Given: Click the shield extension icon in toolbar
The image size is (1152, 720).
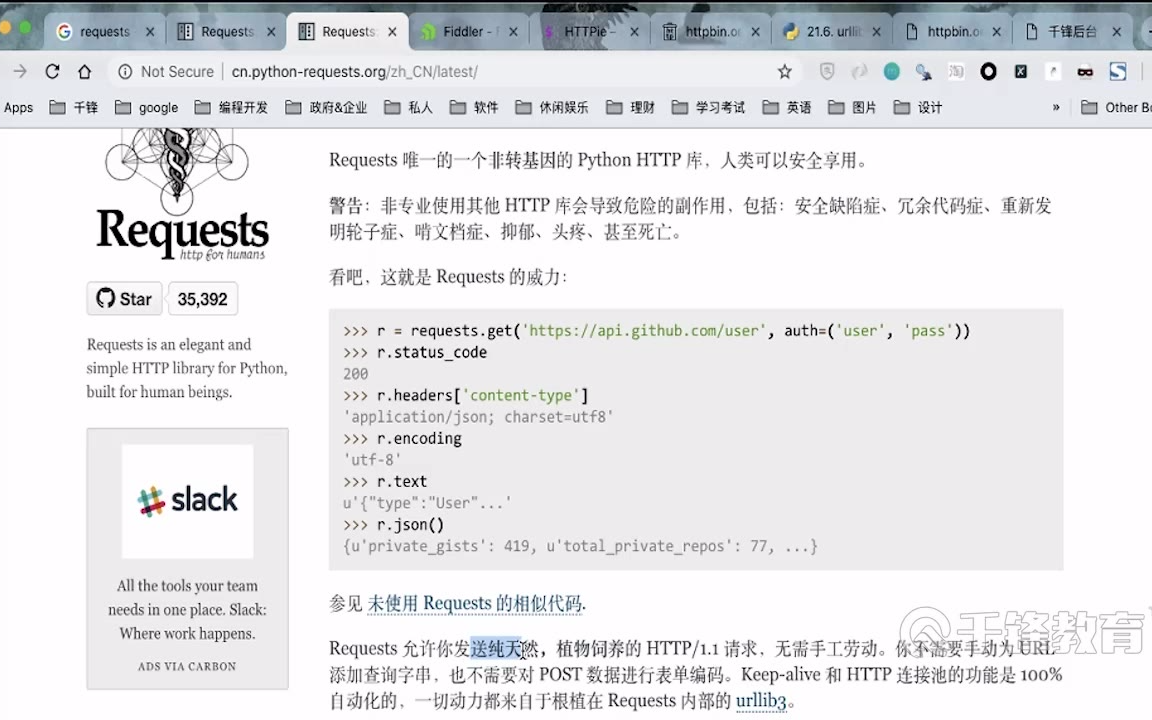Looking at the screenshot, I should (827, 72).
